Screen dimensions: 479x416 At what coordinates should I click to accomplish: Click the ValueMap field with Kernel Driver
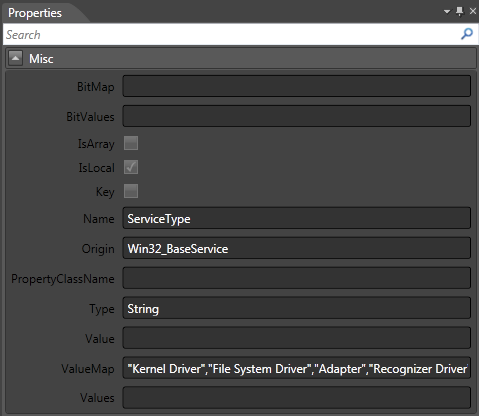click(297, 368)
